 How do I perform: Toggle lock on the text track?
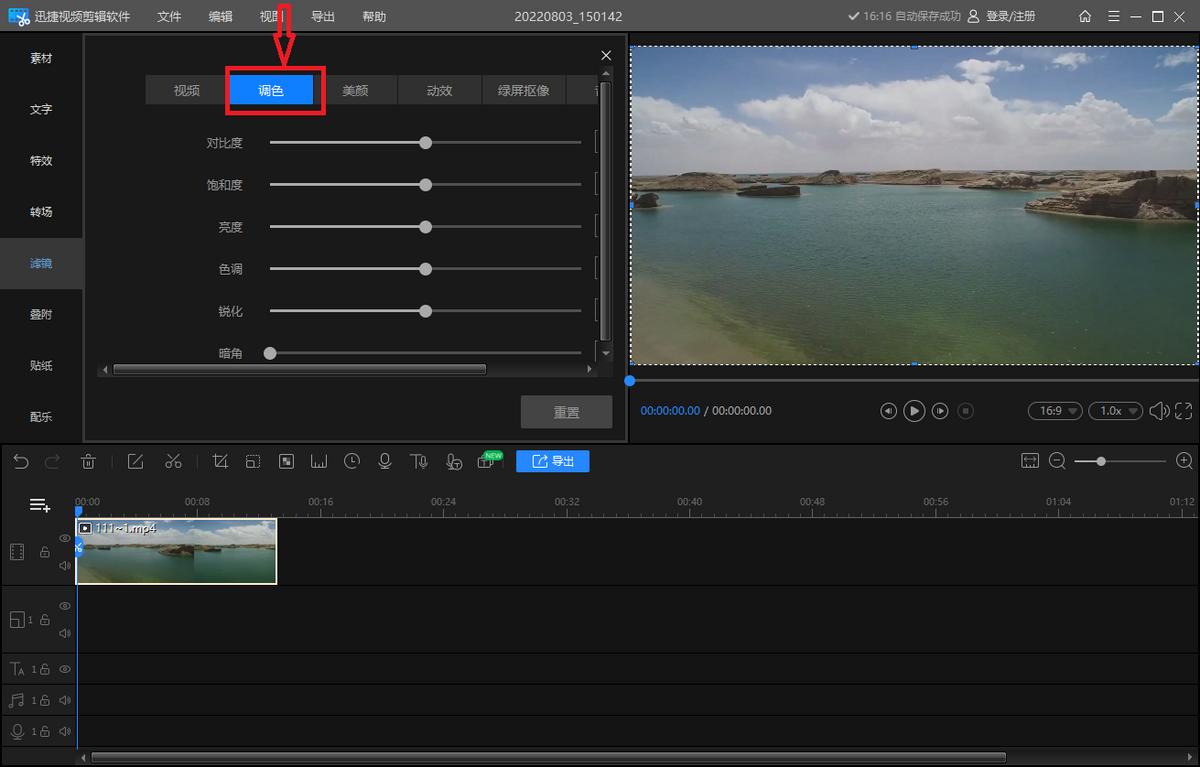[45, 669]
